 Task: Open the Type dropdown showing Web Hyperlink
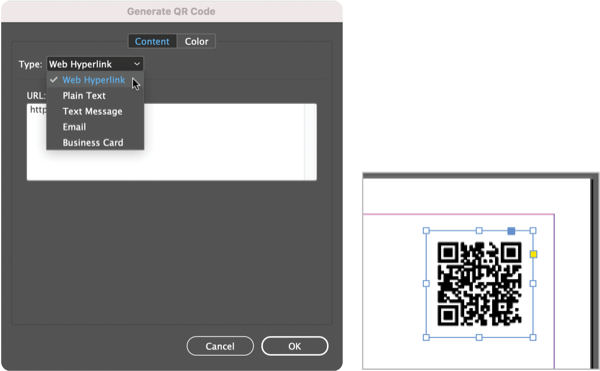(95, 64)
